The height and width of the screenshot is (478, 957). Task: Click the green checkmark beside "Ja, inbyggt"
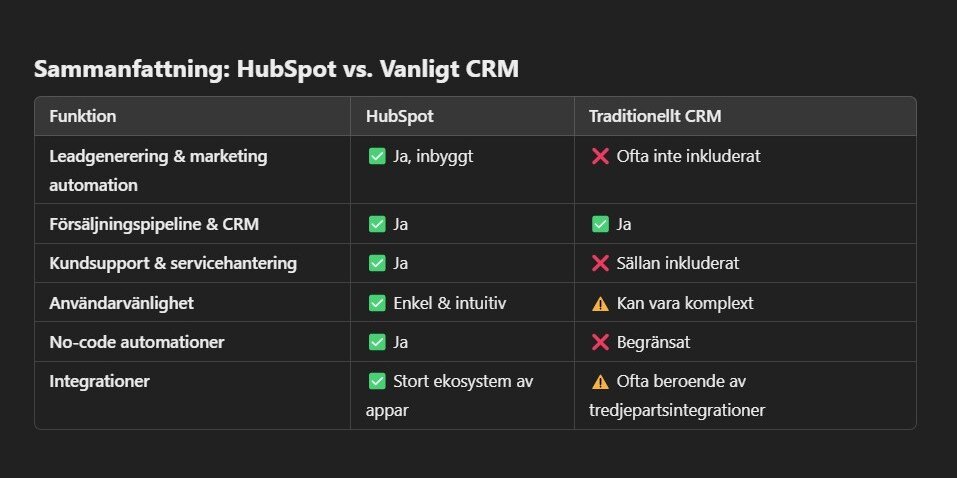tap(377, 156)
